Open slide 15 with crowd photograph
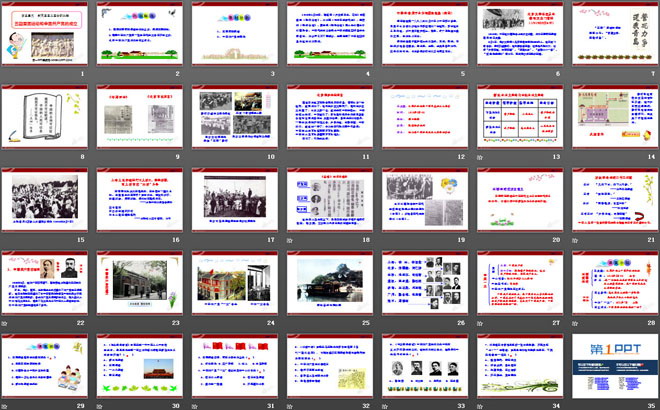 click(46, 201)
